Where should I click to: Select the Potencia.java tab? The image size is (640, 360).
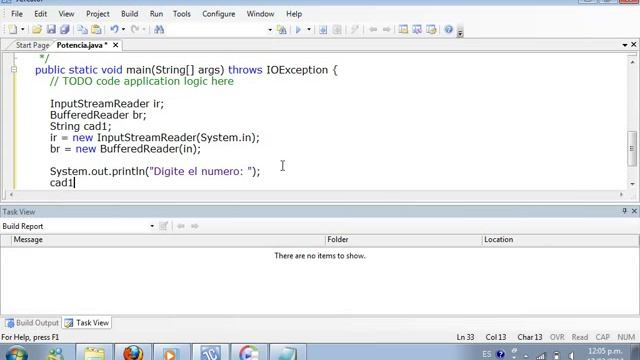pyautogui.click(x=82, y=45)
